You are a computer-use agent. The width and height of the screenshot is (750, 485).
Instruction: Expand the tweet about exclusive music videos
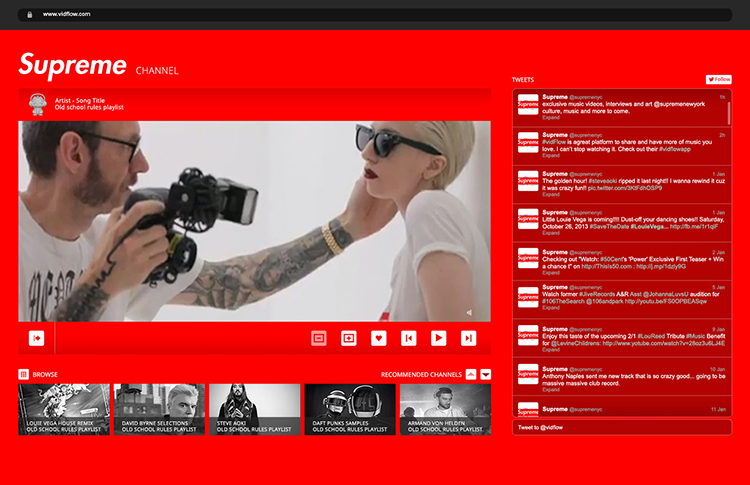551,118
